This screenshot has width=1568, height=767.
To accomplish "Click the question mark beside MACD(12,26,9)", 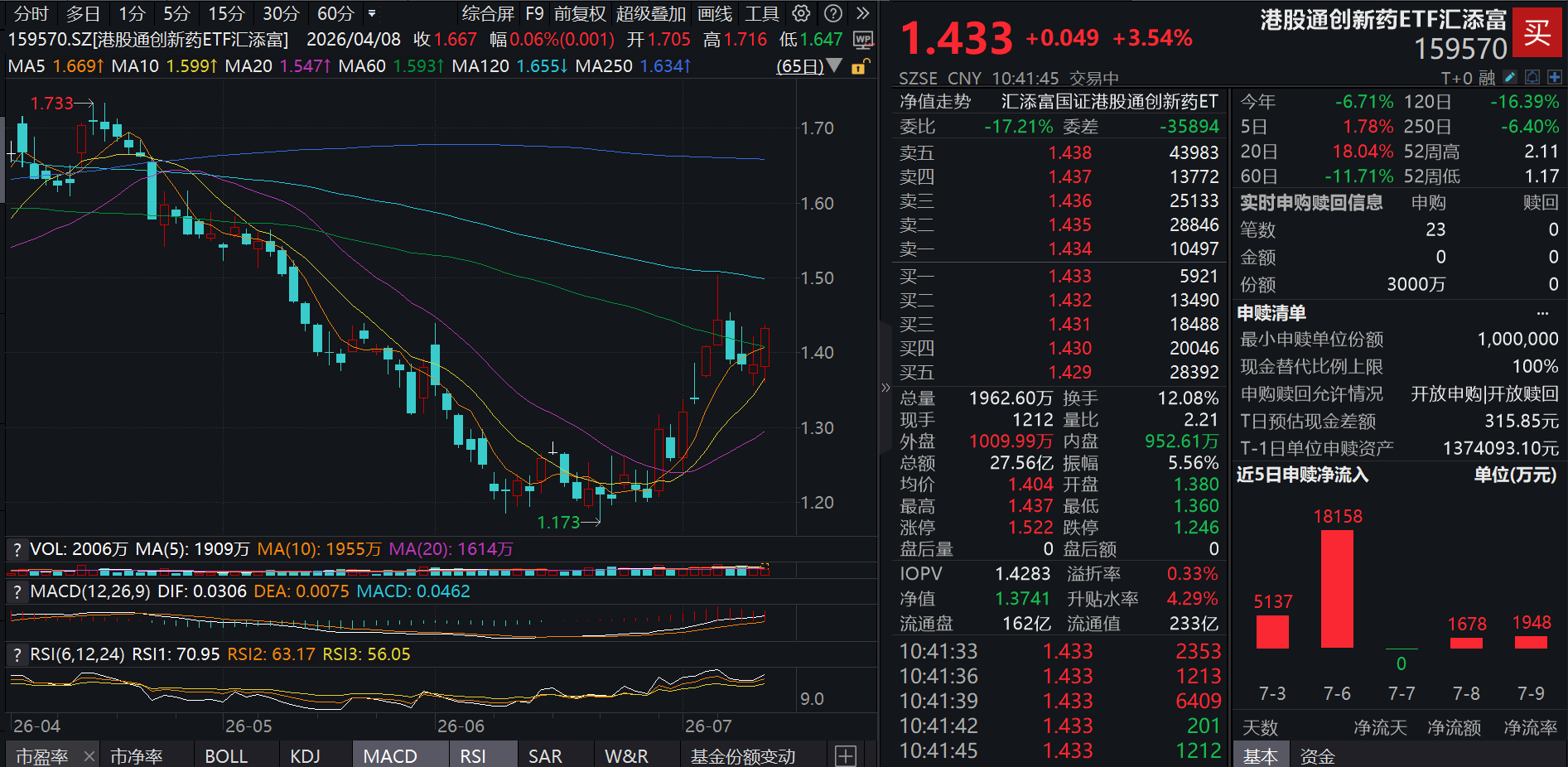I will pyautogui.click(x=17, y=591).
